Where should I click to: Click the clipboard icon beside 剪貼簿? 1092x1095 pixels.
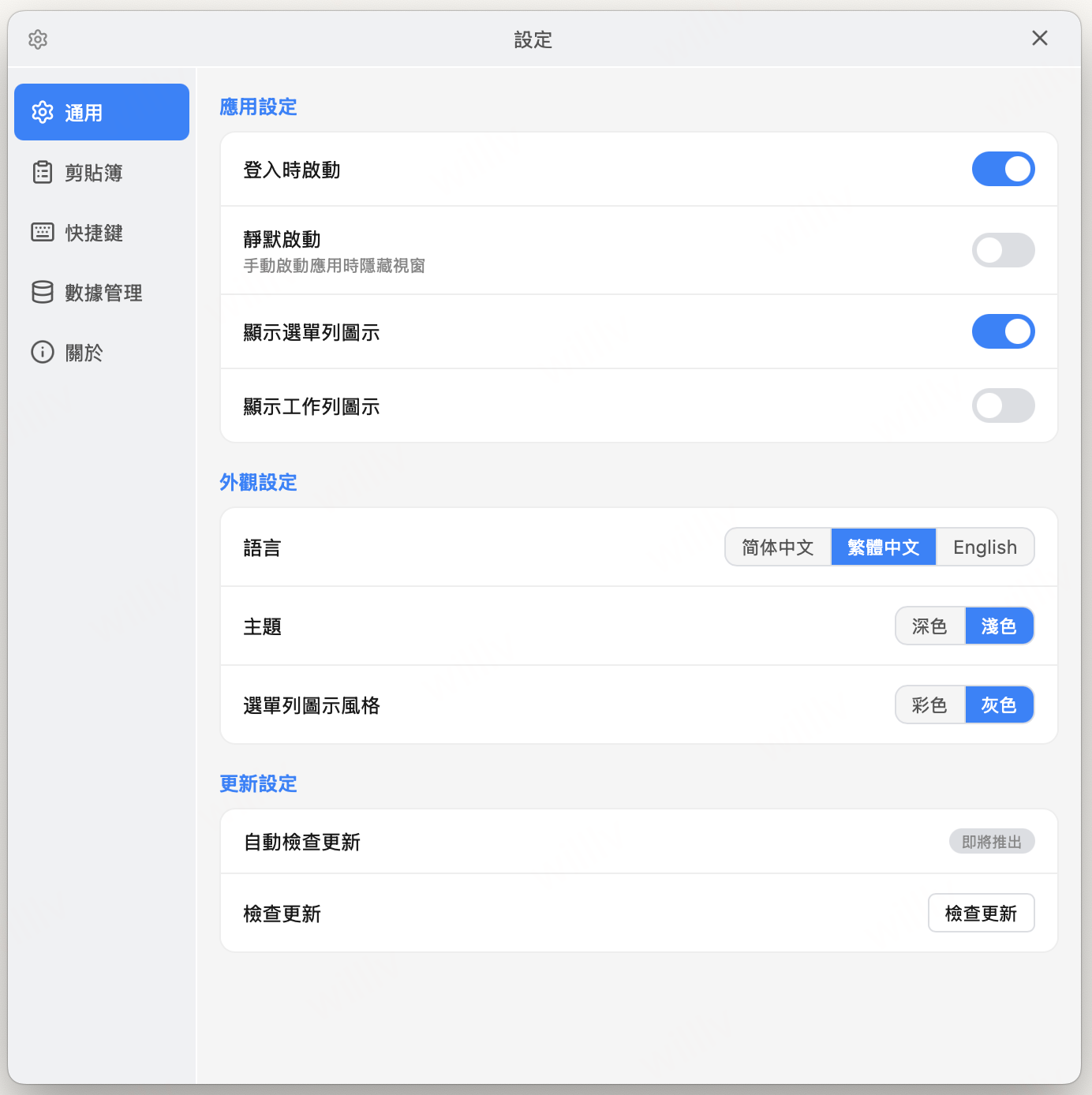pos(43,172)
